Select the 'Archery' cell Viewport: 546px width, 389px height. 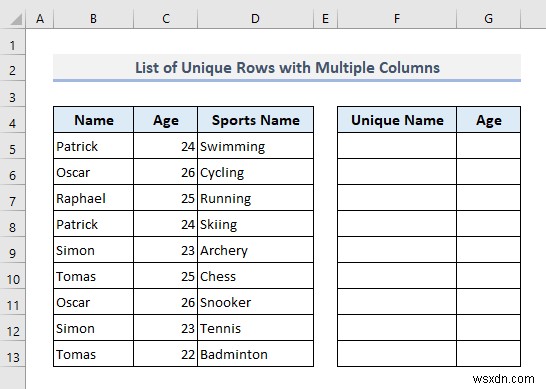tap(255, 250)
